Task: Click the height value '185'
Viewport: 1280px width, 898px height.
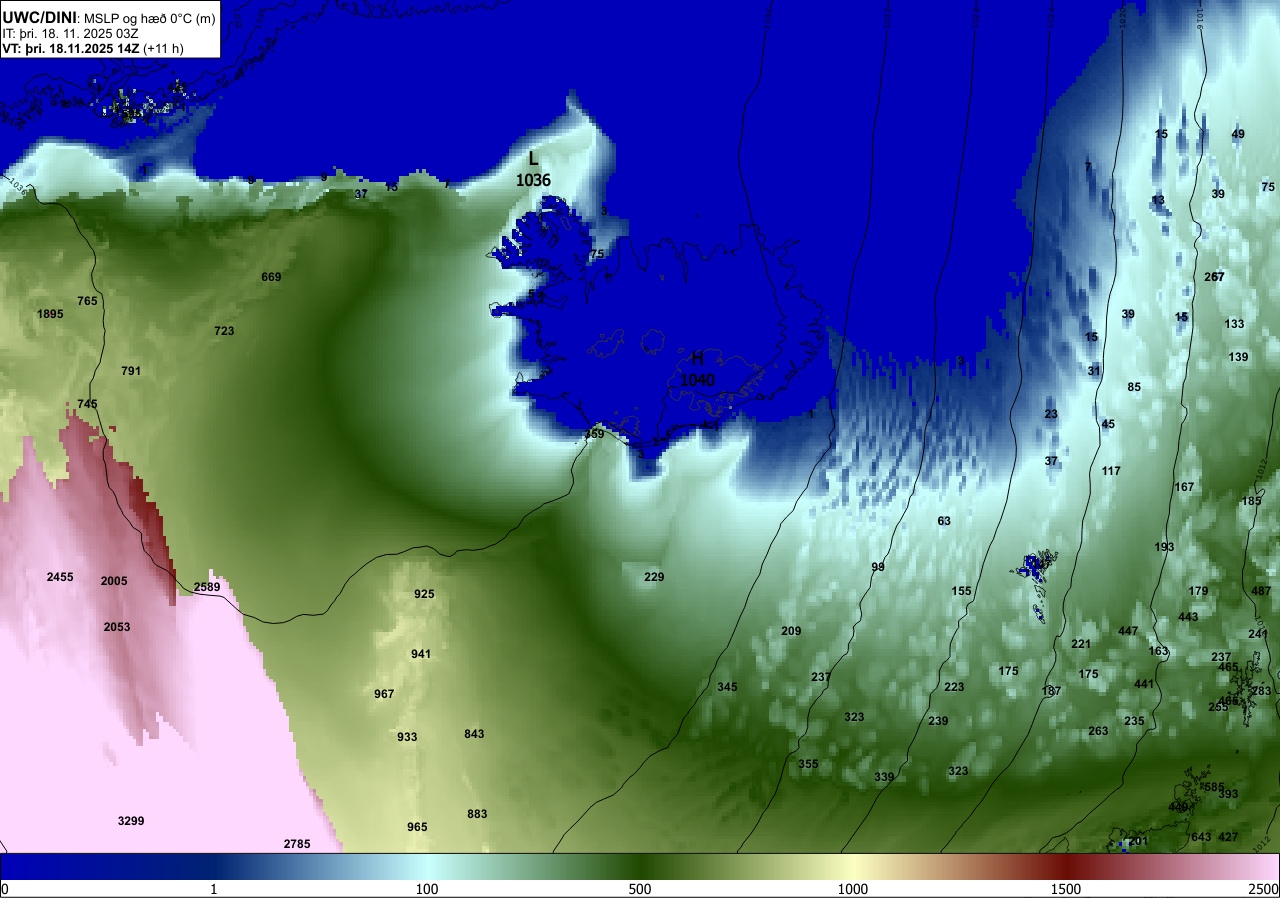Action: point(1251,501)
